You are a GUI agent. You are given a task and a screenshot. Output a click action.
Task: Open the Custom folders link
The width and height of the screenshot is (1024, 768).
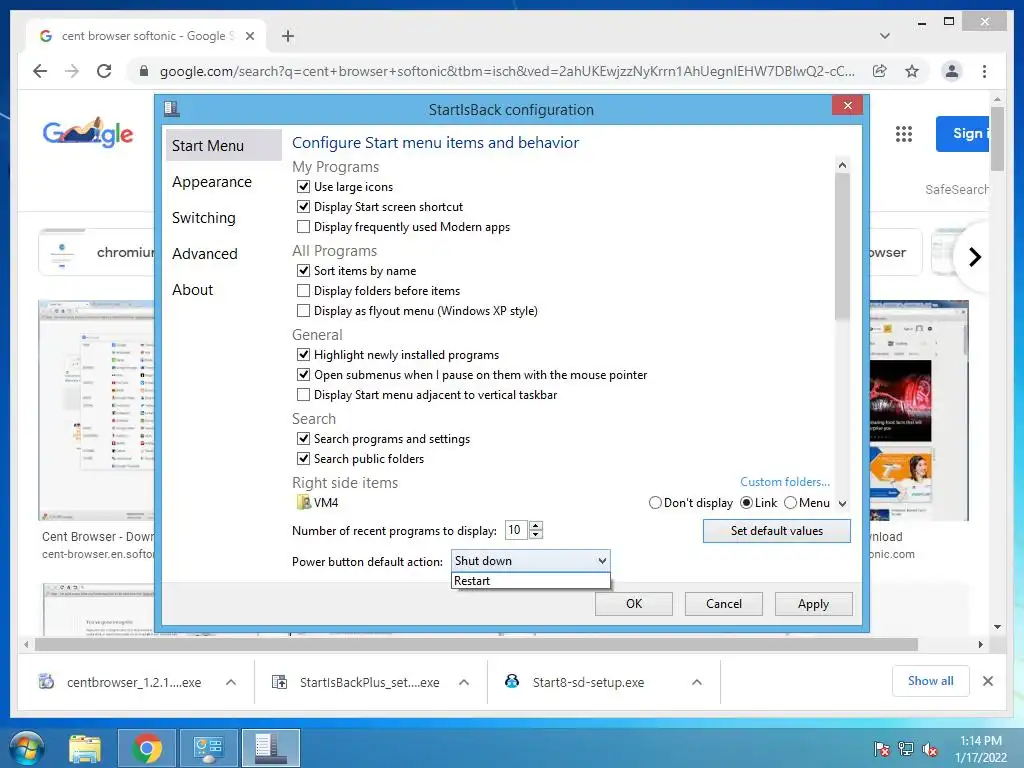coord(785,482)
